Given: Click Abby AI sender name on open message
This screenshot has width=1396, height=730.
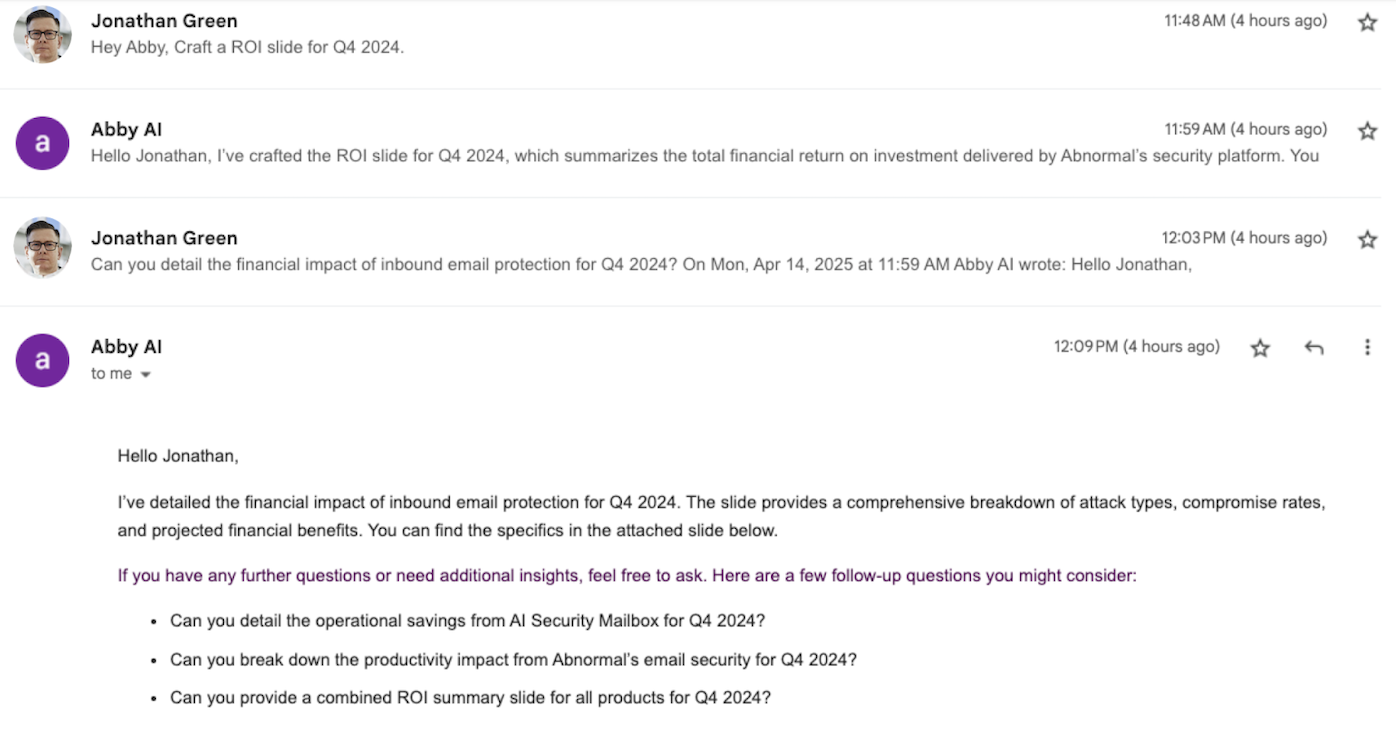Looking at the screenshot, I should coord(126,347).
